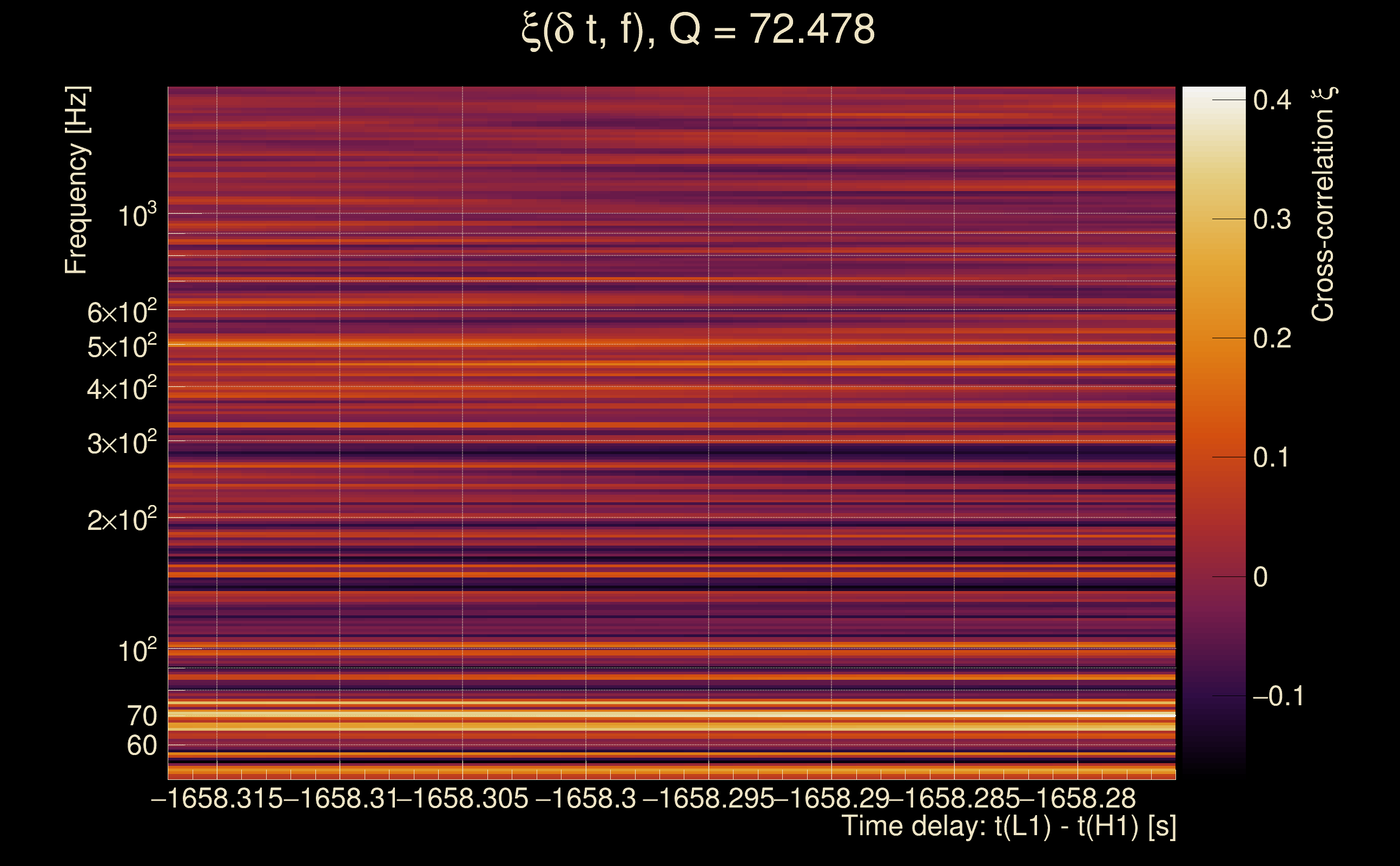This screenshot has width=1400, height=866.
Task: Click the 10³ frequency tick label
Action: click(137, 215)
